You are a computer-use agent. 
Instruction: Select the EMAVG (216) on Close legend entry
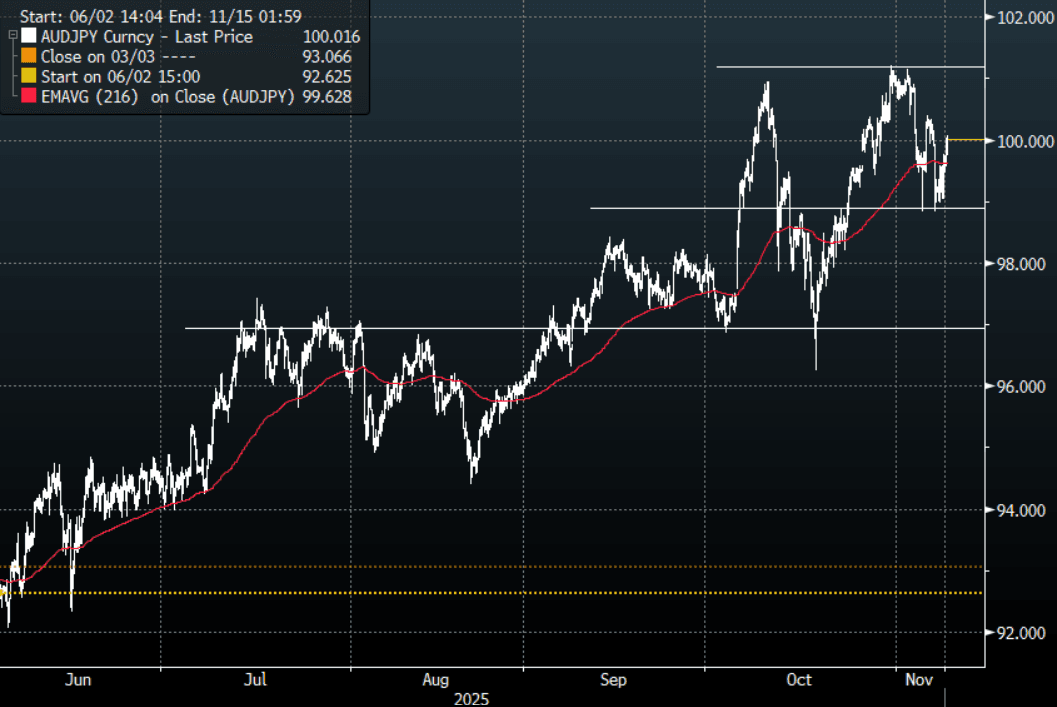tap(167, 97)
